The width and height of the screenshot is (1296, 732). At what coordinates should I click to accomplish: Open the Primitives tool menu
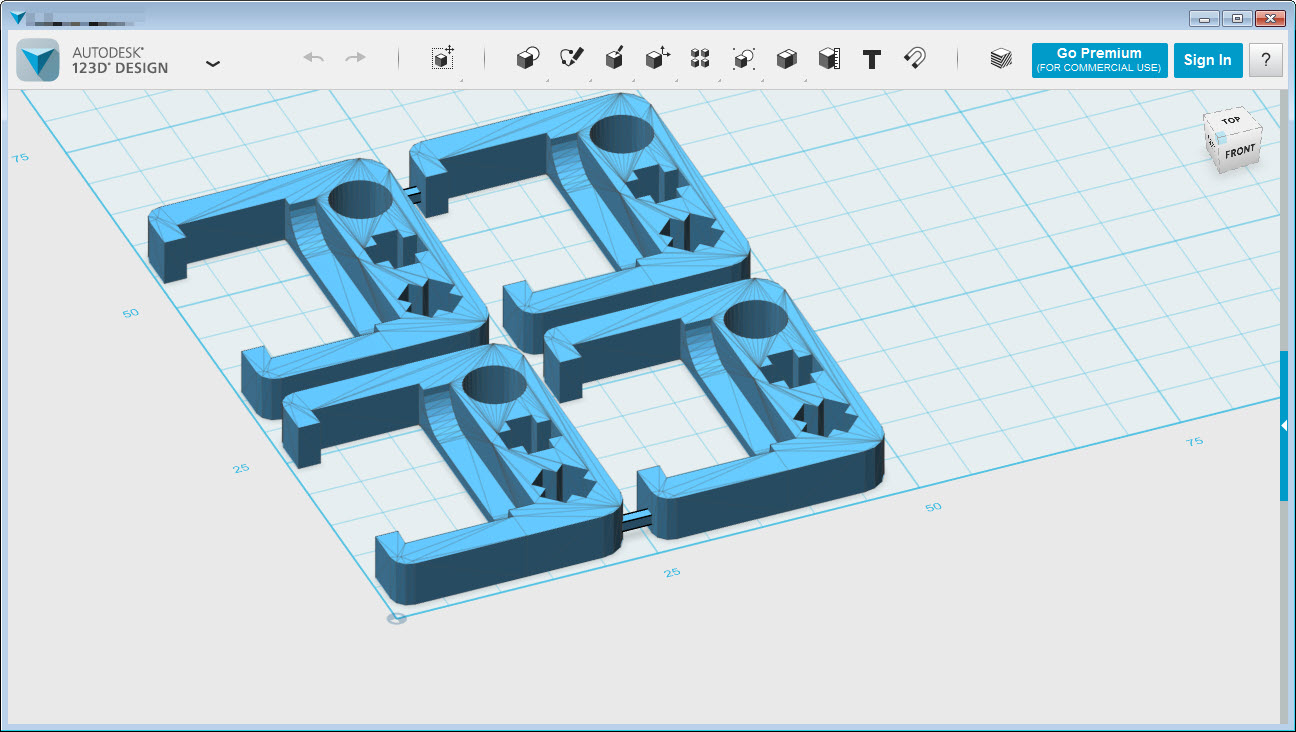pos(528,59)
